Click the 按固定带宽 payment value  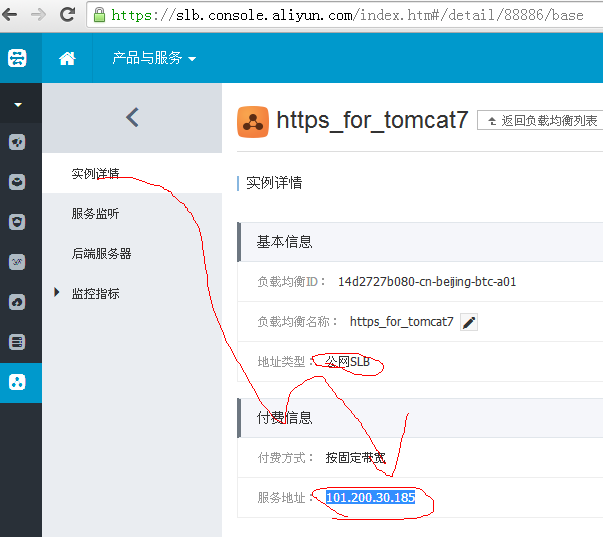[355, 458]
